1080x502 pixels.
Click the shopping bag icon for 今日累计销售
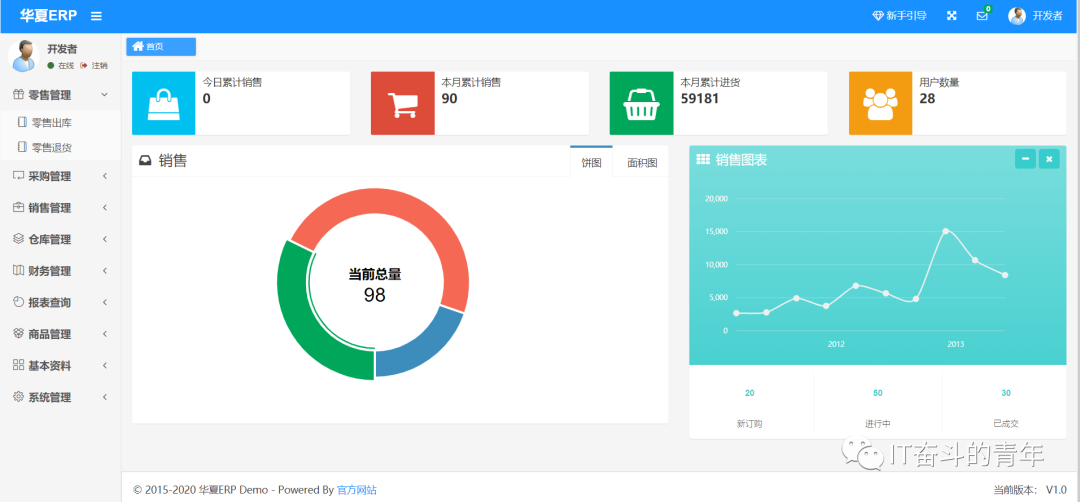[x=164, y=103]
